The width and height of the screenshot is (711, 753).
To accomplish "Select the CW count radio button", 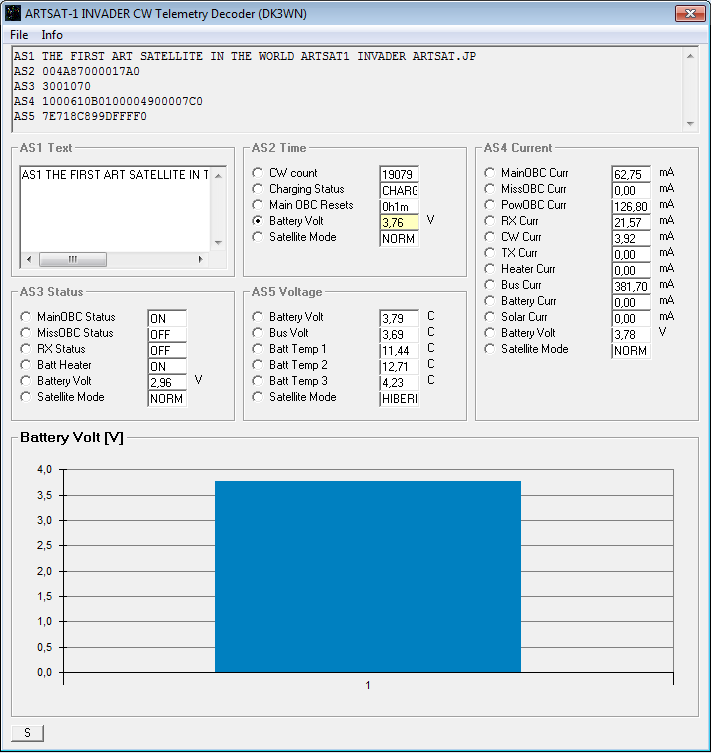I will (258, 173).
